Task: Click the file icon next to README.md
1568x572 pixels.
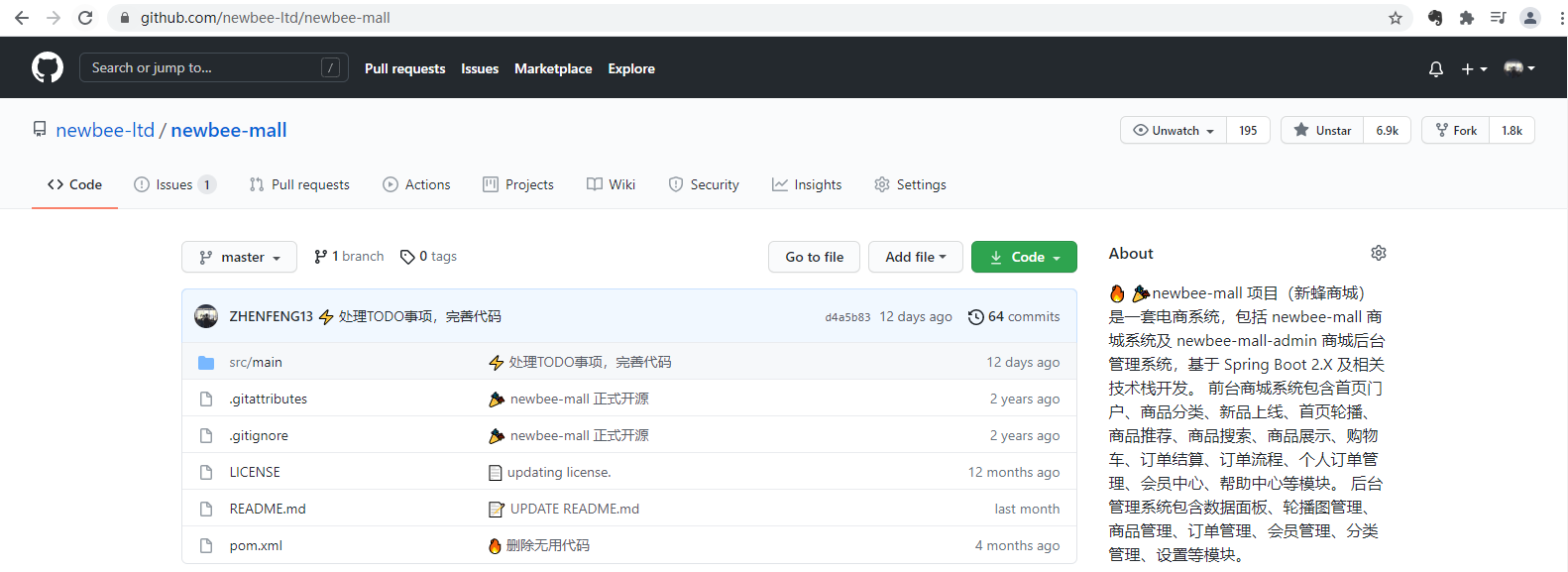Action: (x=206, y=509)
